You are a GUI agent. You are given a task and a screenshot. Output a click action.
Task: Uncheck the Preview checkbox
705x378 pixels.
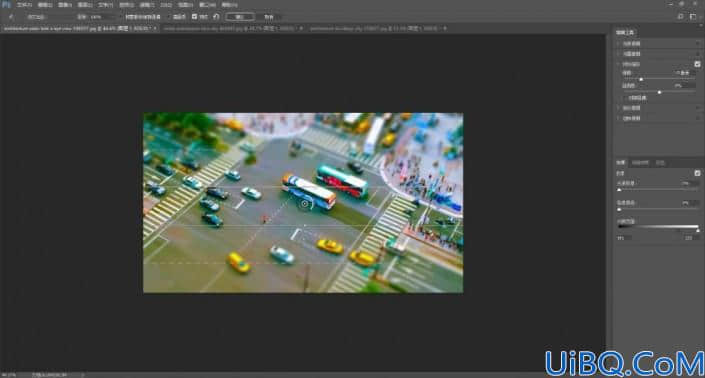click(x=194, y=17)
